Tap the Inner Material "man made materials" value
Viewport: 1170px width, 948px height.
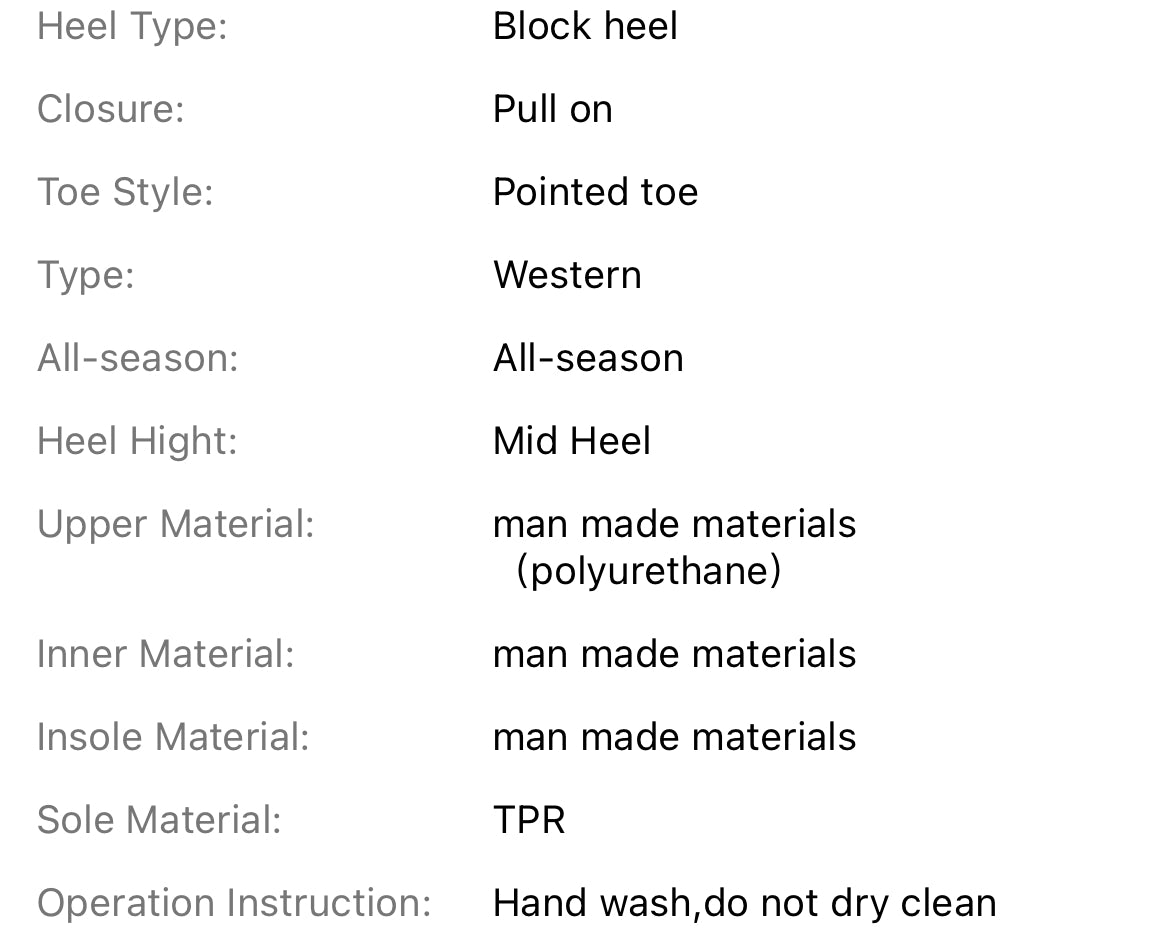674,654
